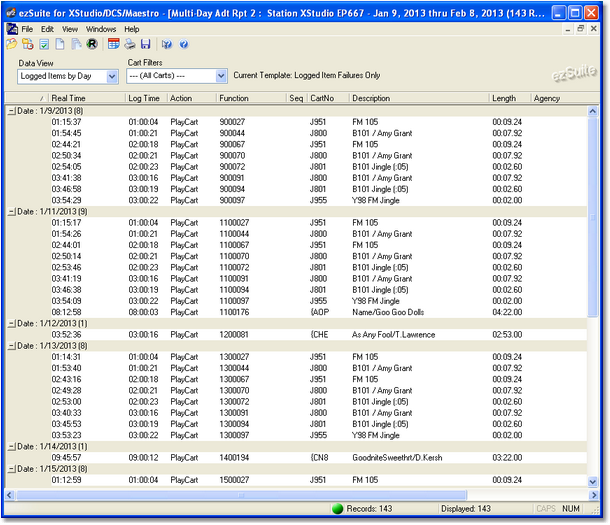Viewport: 610px width, 525px height.
Task: Click the round black R toolbar icon
Action: pyautogui.click(x=92, y=44)
